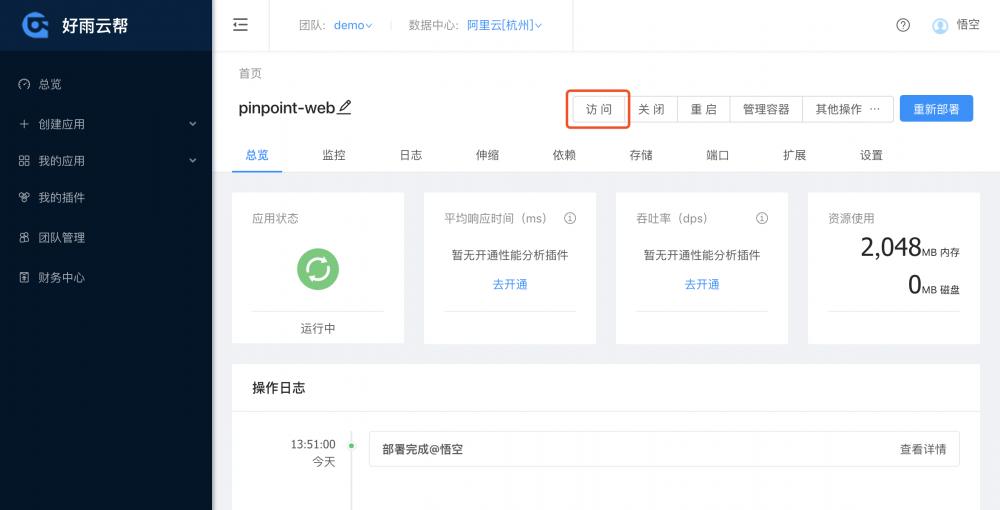Click the 好雨云帮 logo icon
The width and height of the screenshot is (1000, 510).
tap(35, 26)
